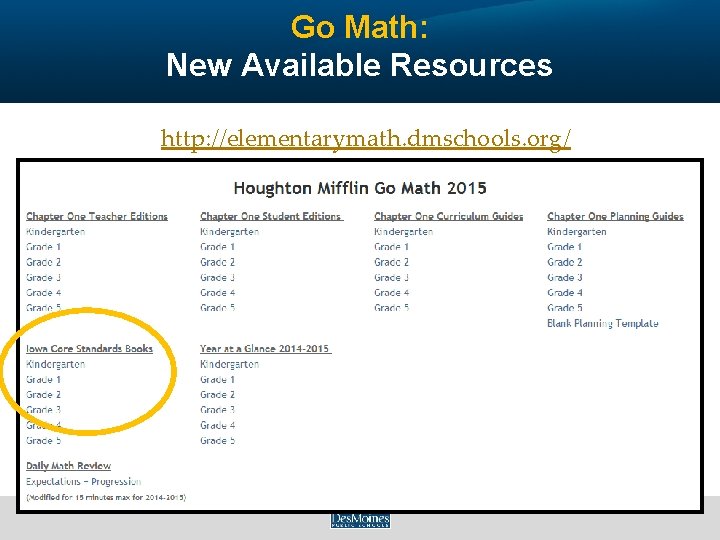The width and height of the screenshot is (720, 540).
Task: Open Grade 2 under Chapter One Curriculum Guides
Action: pyautogui.click(x=392, y=262)
